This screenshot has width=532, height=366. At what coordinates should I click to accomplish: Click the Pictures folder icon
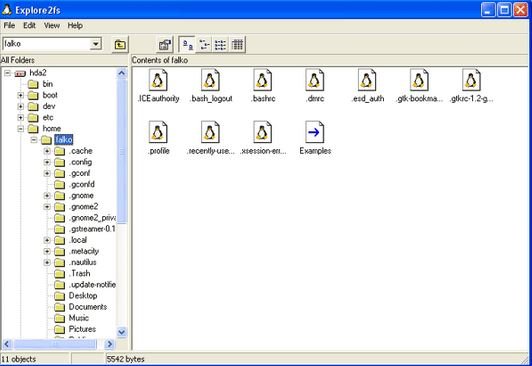pos(59,329)
